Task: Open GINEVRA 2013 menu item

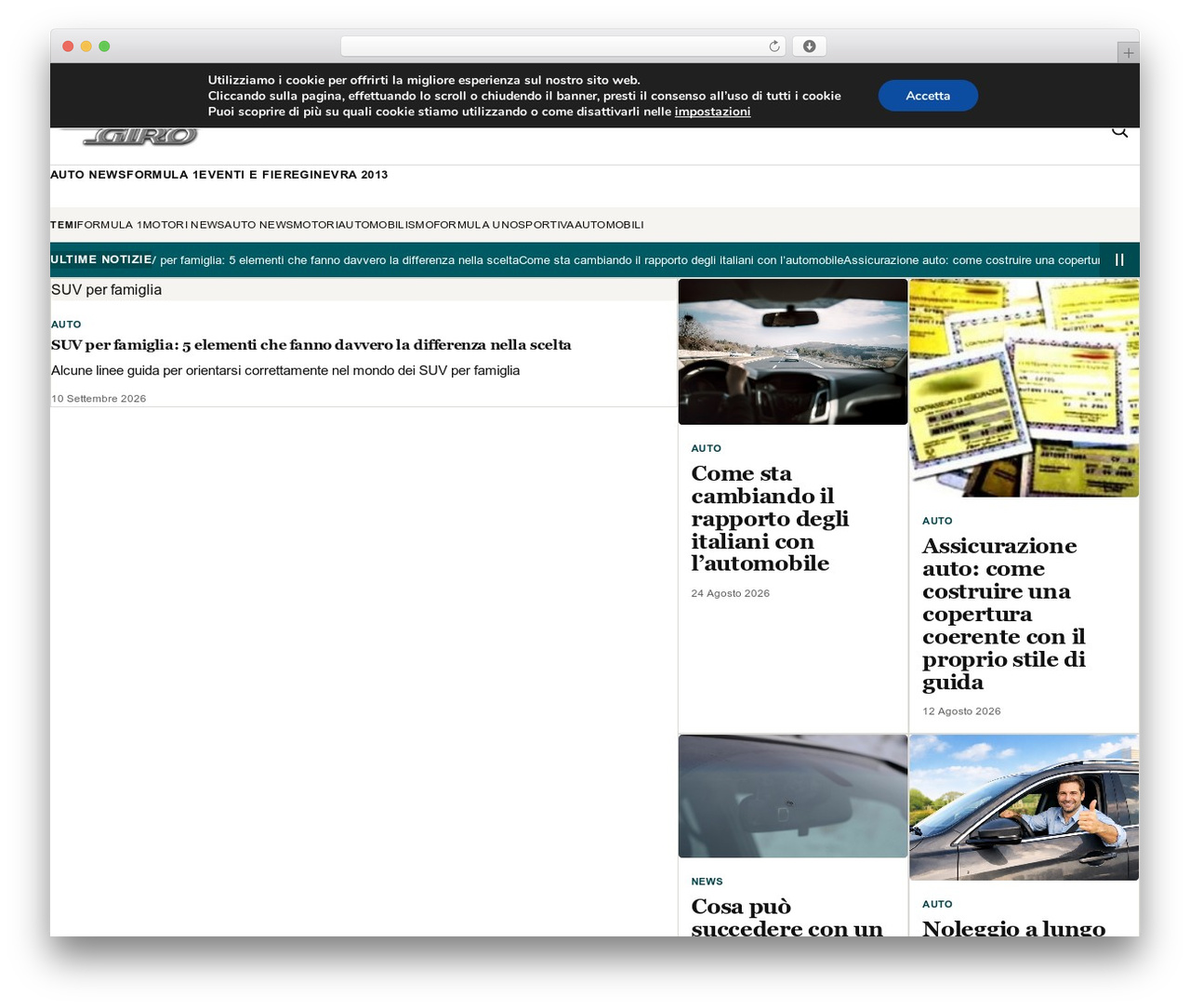Action: point(342,175)
